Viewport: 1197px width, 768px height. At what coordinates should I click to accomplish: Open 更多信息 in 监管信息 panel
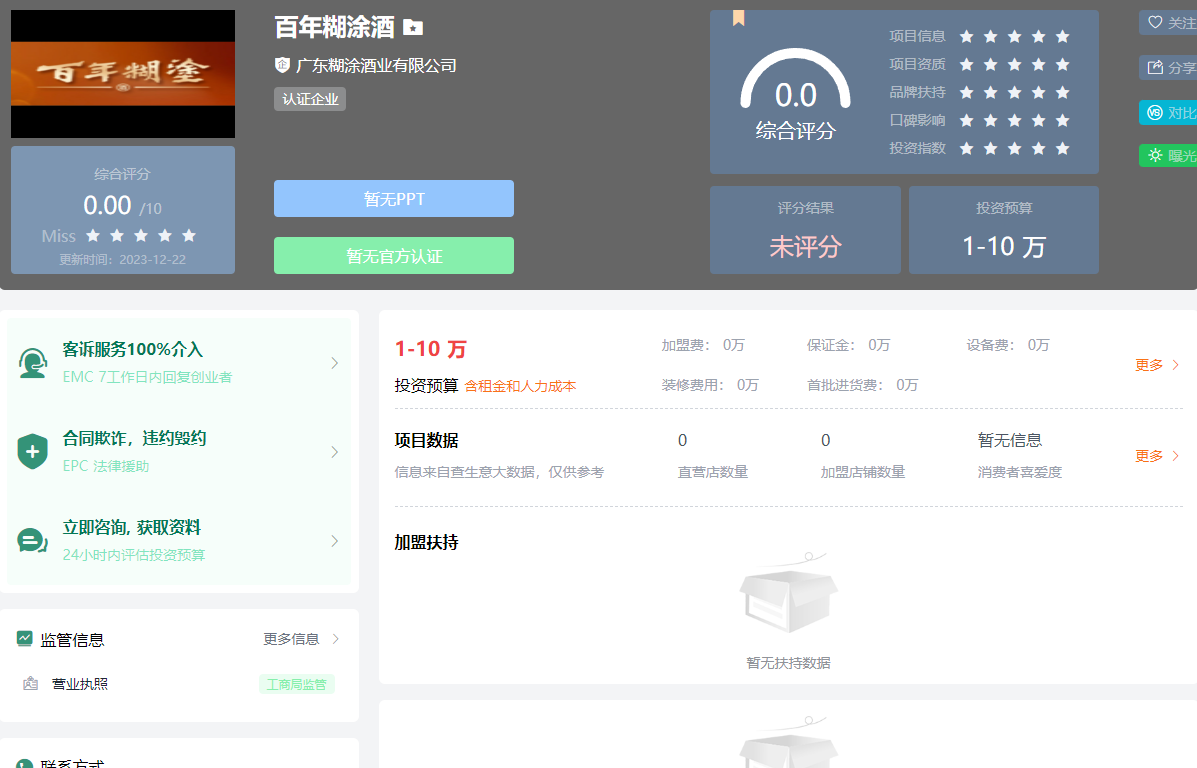point(301,639)
